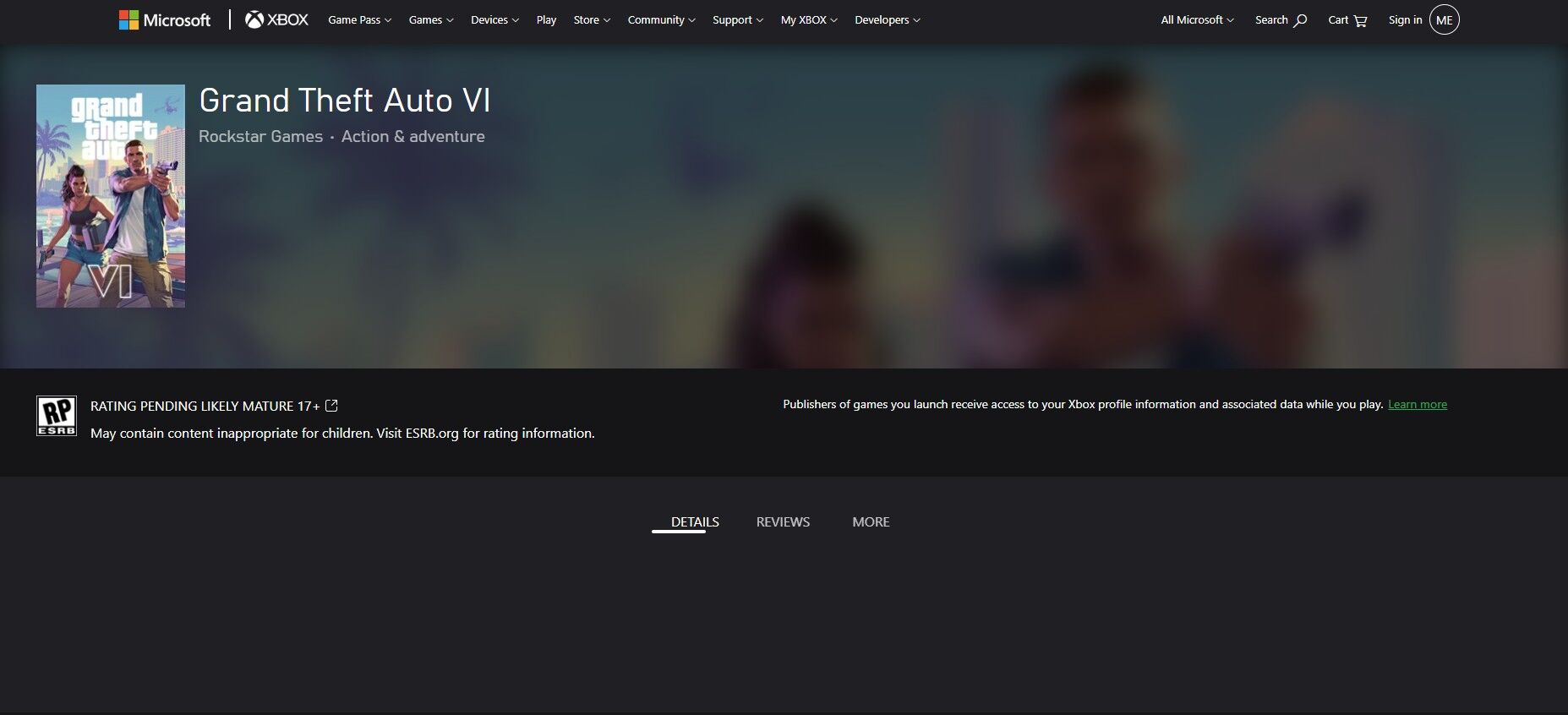The height and width of the screenshot is (715, 1568).
Task: Click the ME profile avatar circle
Action: click(x=1445, y=19)
